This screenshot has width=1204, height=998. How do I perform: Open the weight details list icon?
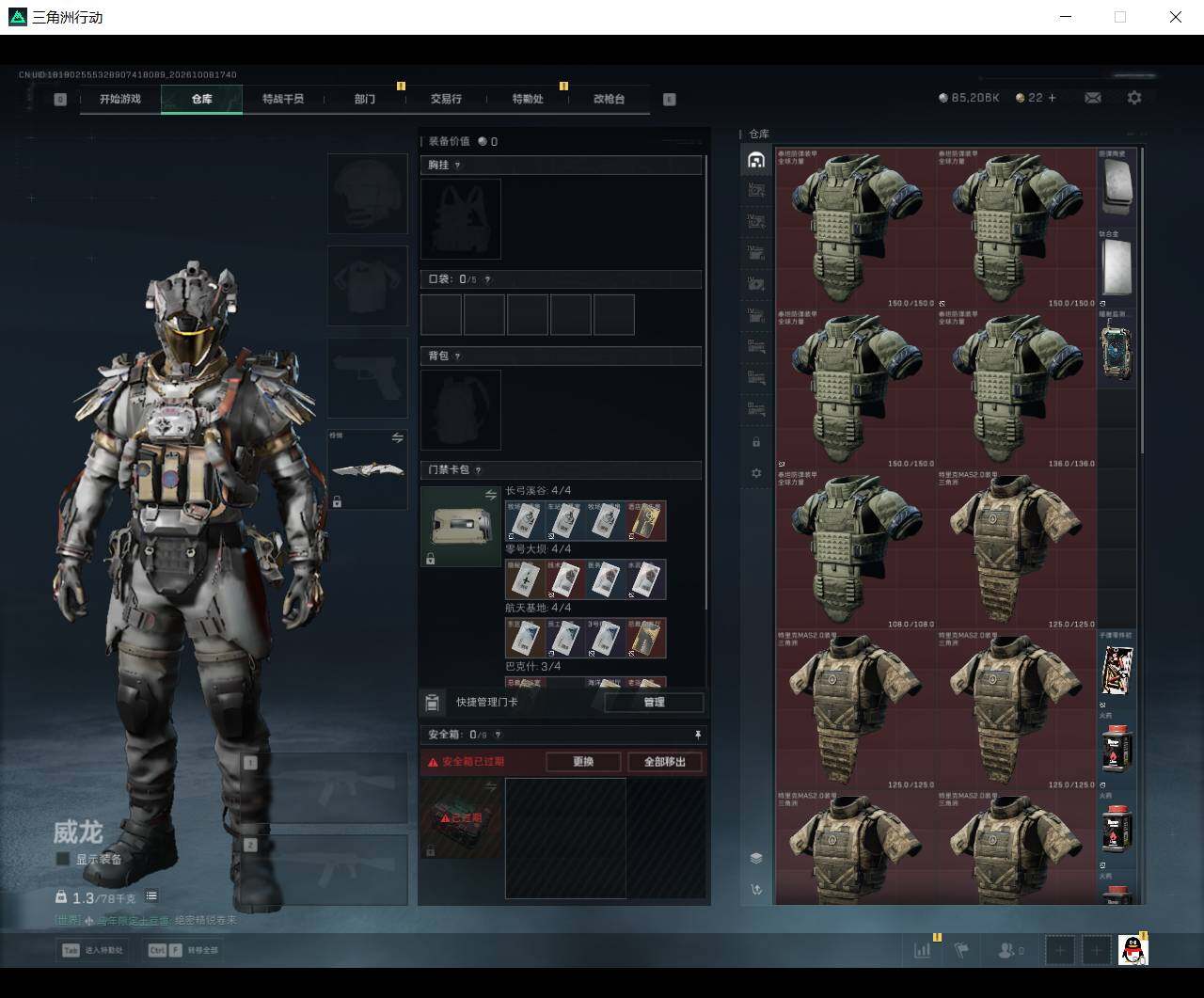pyautogui.click(x=151, y=896)
